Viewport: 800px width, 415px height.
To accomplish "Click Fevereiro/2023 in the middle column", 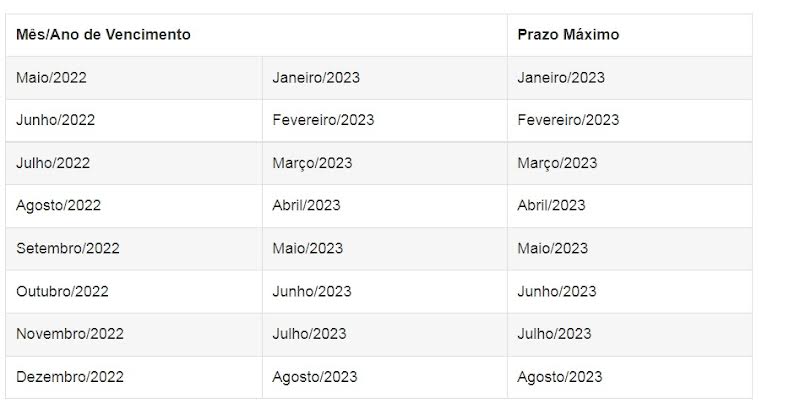I will (x=323, y=120).
